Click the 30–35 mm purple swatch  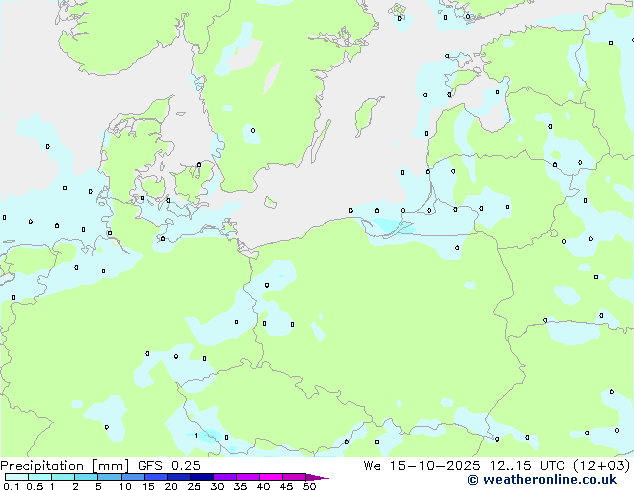225,477
